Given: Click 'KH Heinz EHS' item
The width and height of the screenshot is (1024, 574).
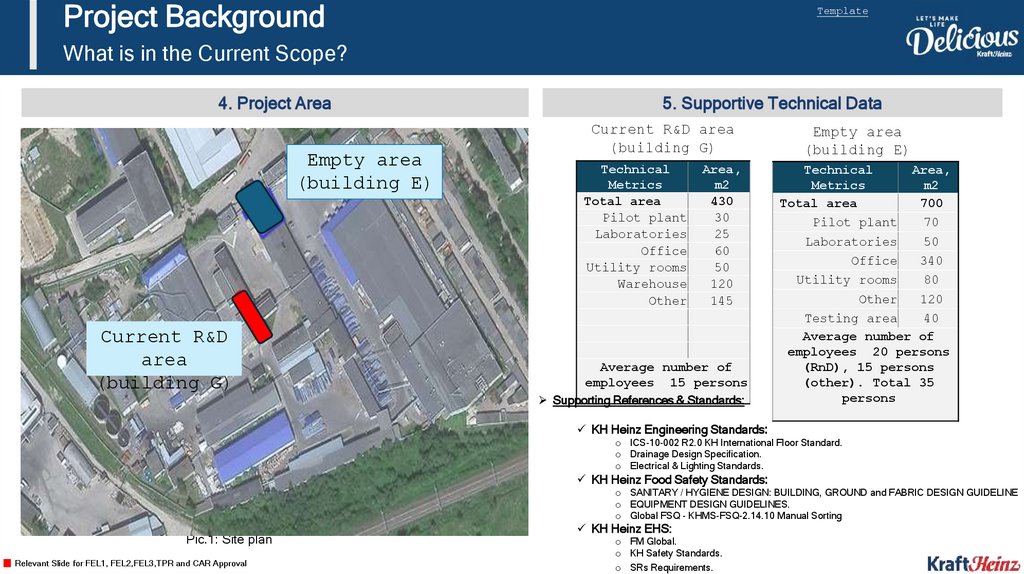Looking at the screenshot, I should click(x=631, y=529).
